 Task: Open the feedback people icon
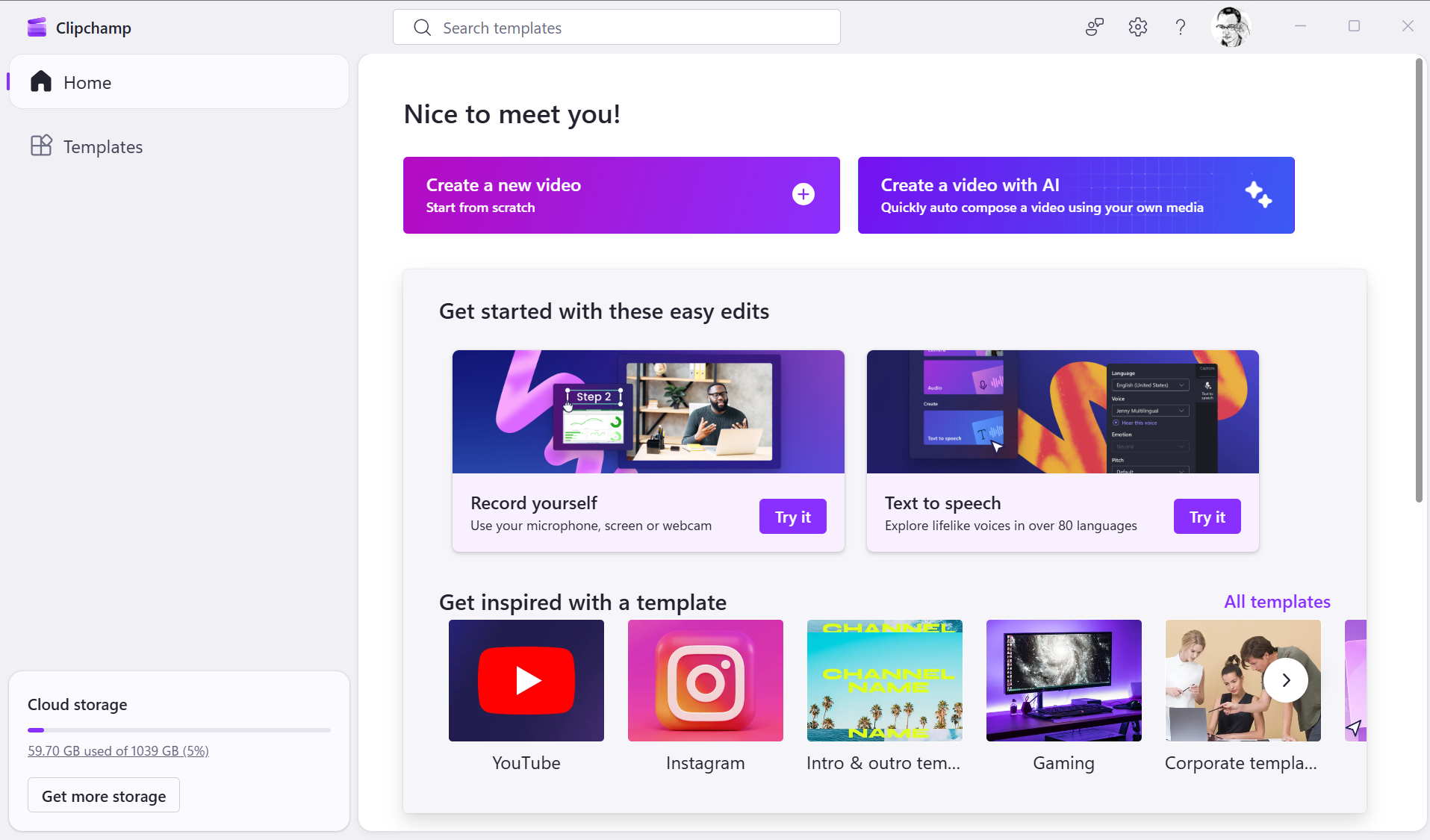tap(1095, 28)
